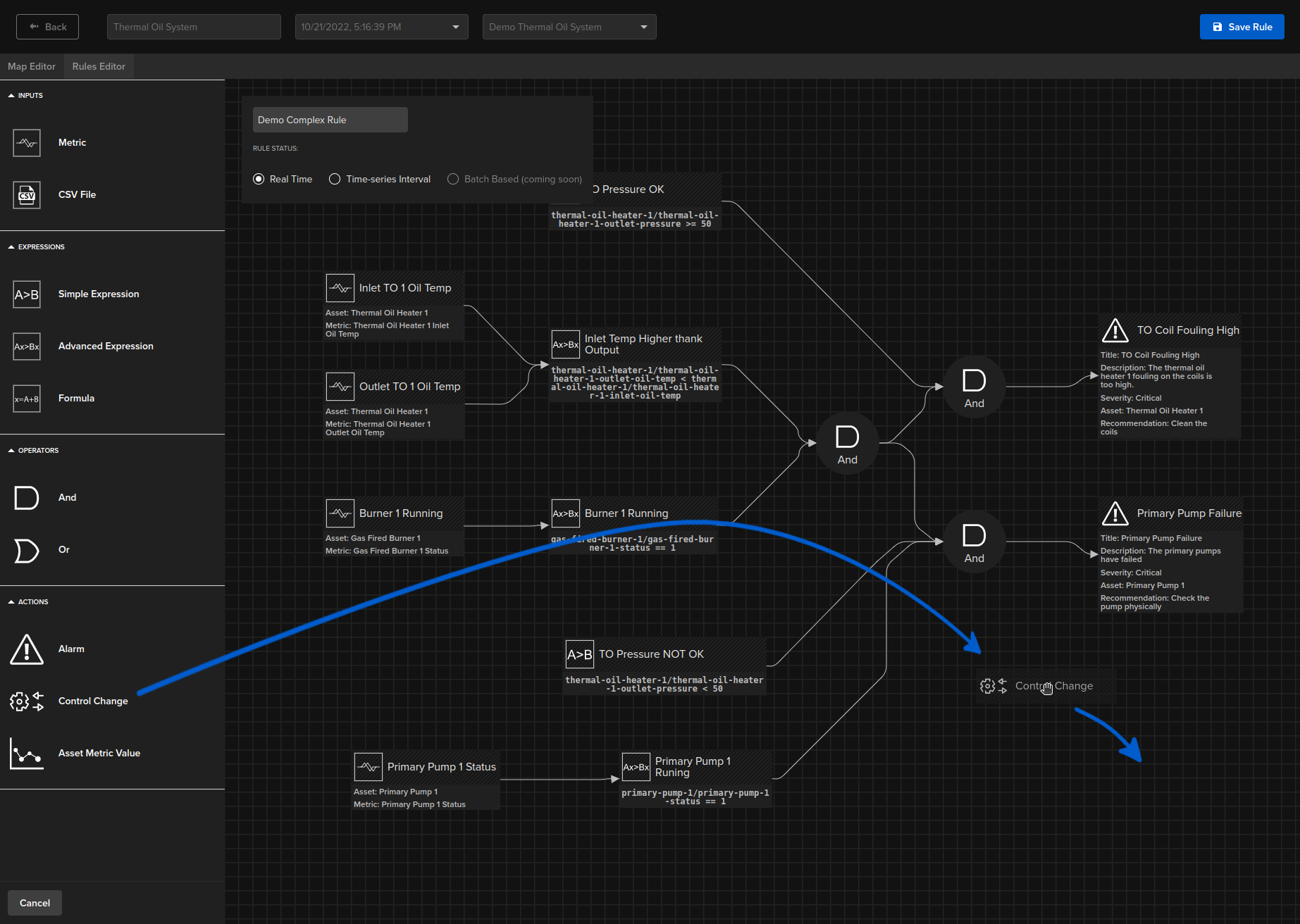
Task: Switch to the Rules Editor tab
Action: (x=99, y=66)
